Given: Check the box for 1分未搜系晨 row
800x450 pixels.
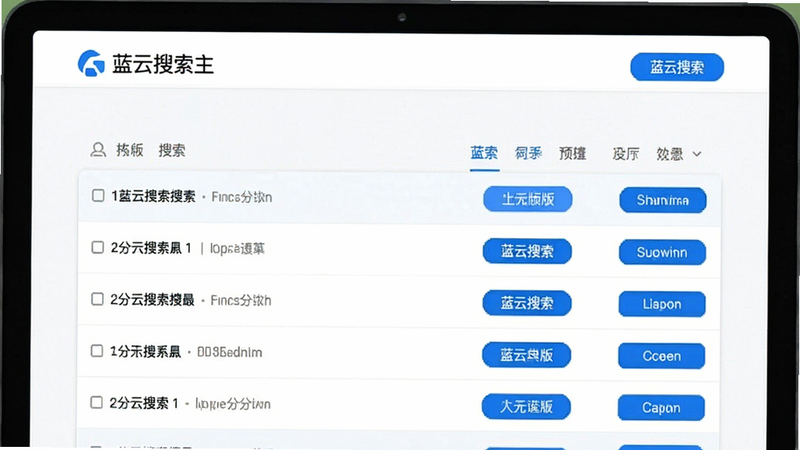Looking at the screenshot, I should click(96, 351).
